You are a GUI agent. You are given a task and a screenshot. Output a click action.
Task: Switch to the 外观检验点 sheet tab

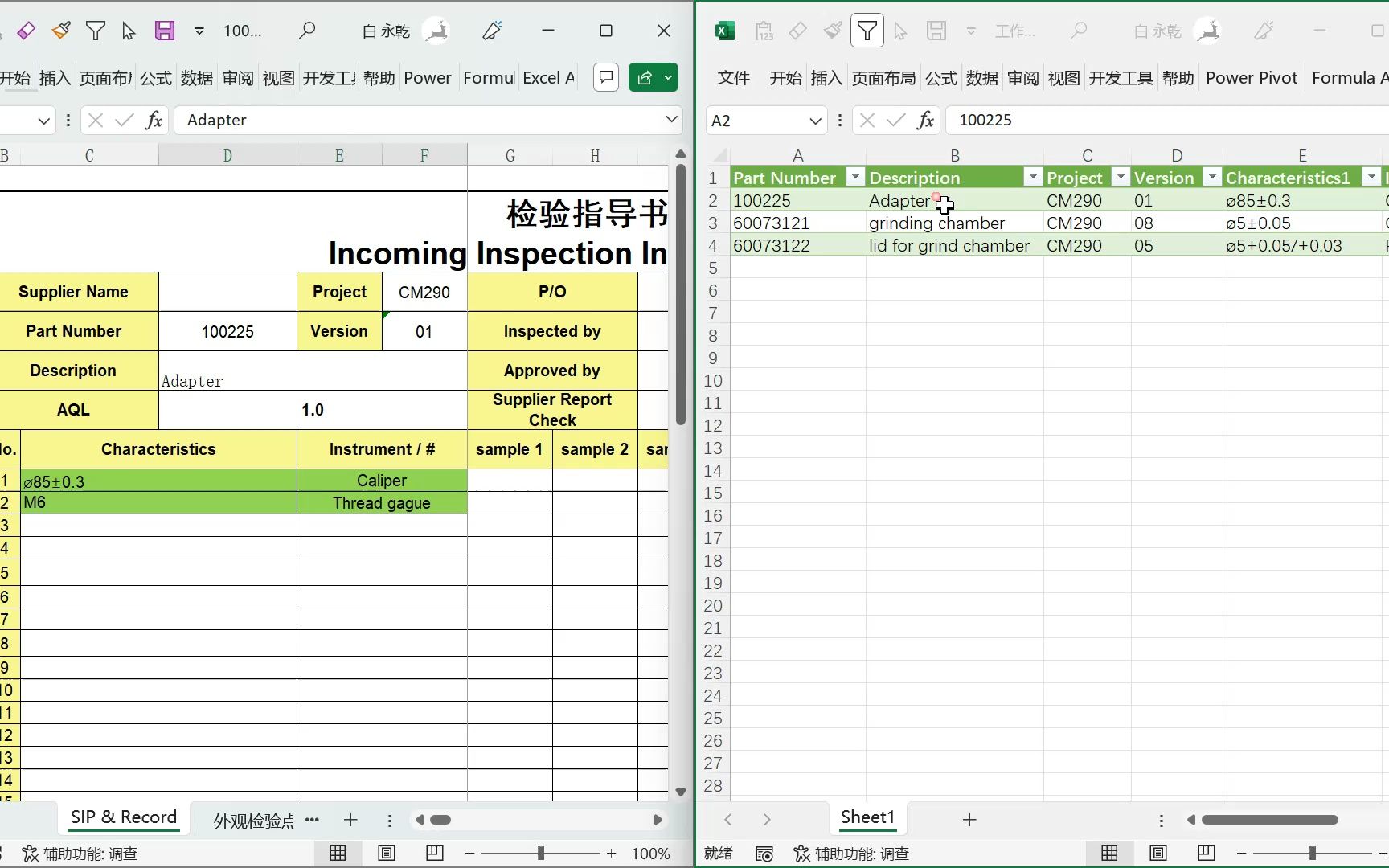click(x=252, y=821)
